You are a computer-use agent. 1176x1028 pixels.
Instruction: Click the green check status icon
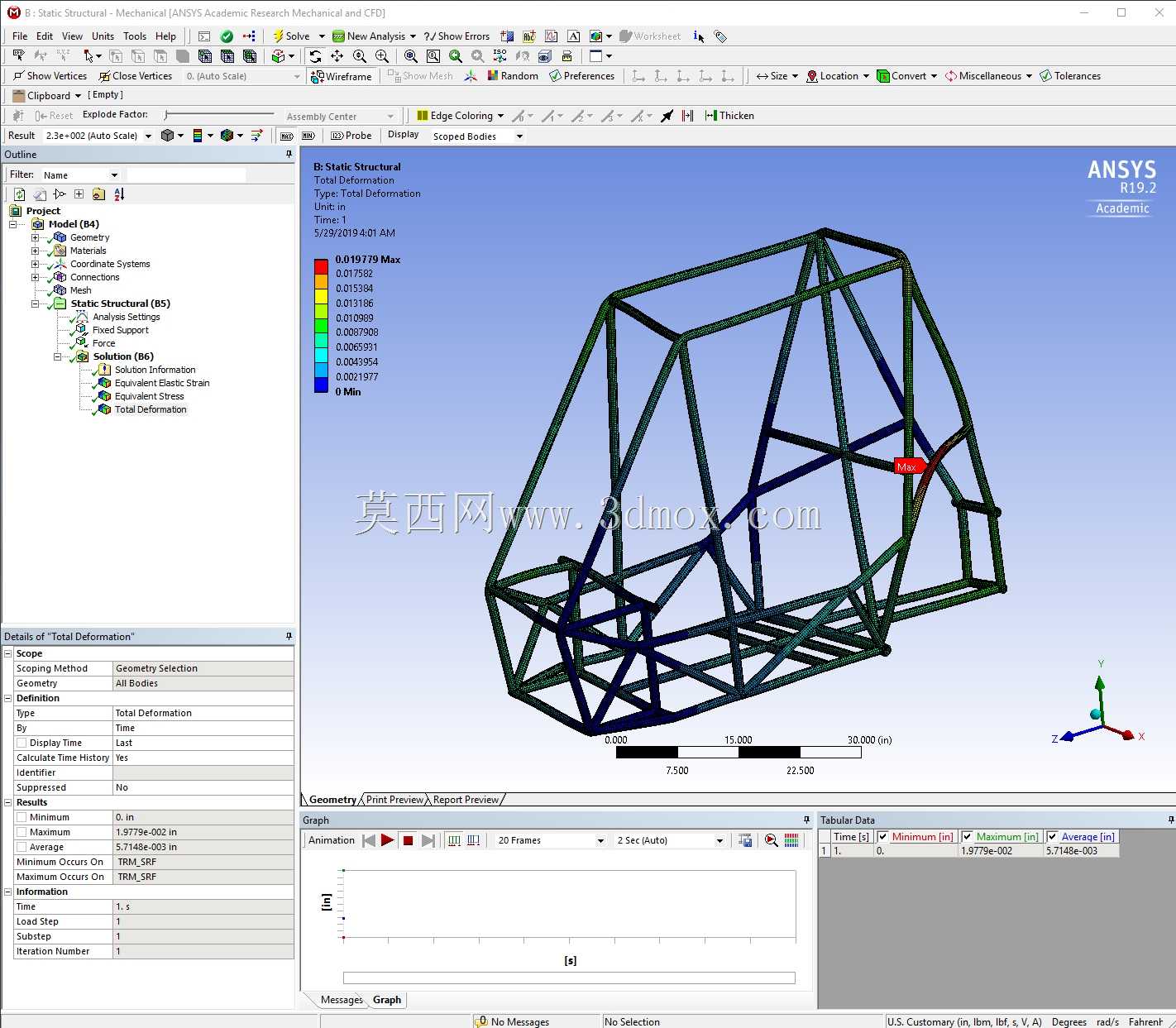227,36
